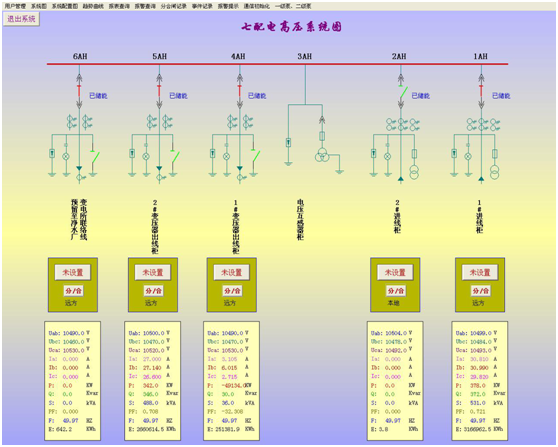Open the 用户管理 menu
The image size is (558, 447).
[x=15, y=6]
